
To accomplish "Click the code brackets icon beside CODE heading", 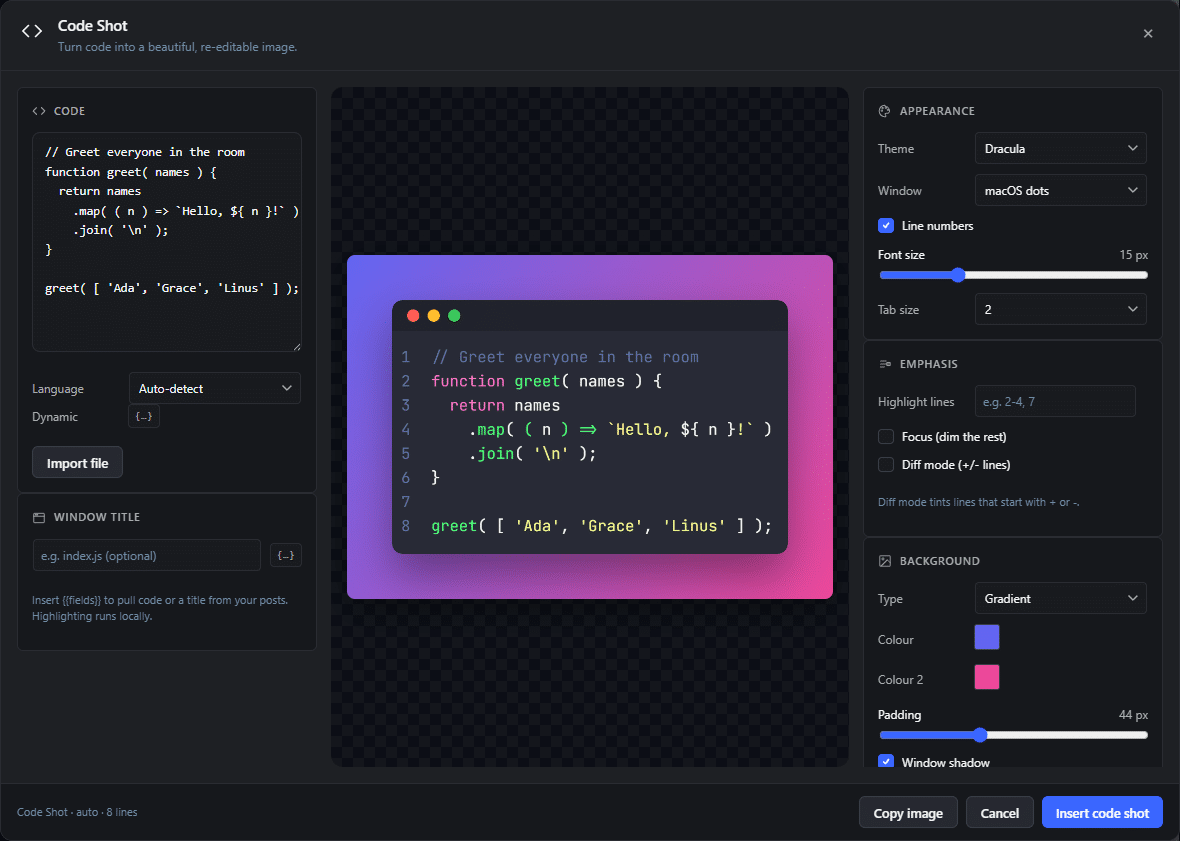I will 38,111.
